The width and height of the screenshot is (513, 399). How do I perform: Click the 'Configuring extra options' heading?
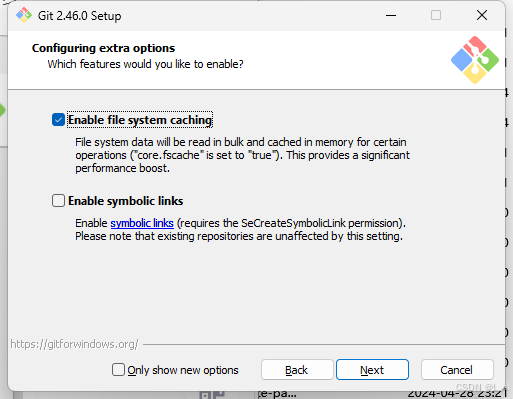[103, 48]
